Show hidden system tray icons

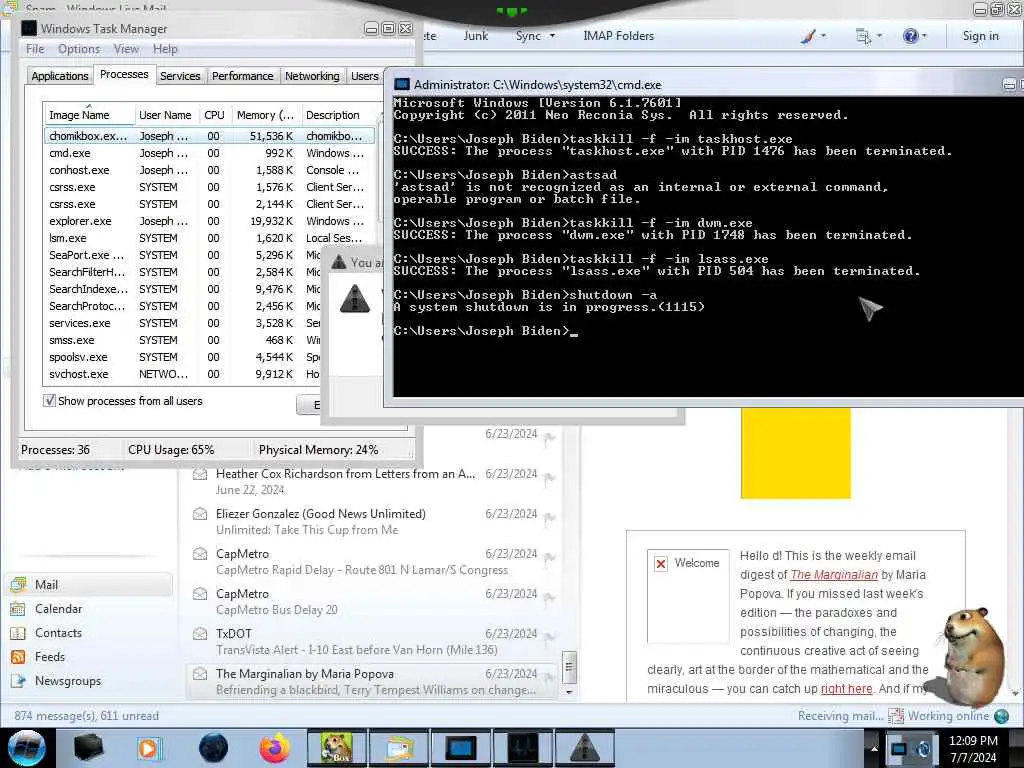coord(874,748)
